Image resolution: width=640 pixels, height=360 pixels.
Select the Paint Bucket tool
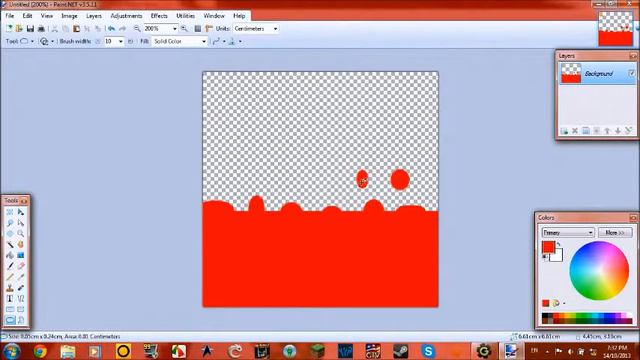point(10,255)
